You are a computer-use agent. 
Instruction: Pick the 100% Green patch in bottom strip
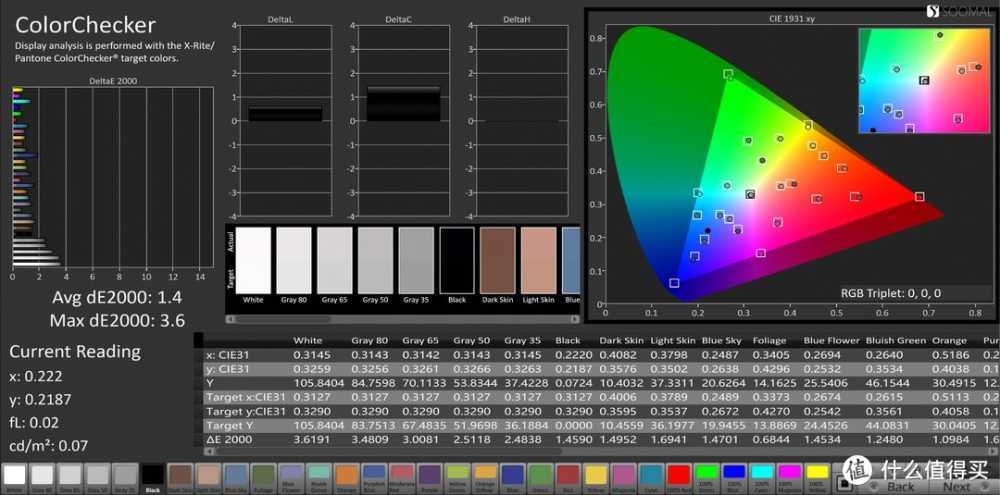pyautogui.click(x=706, y=474)
